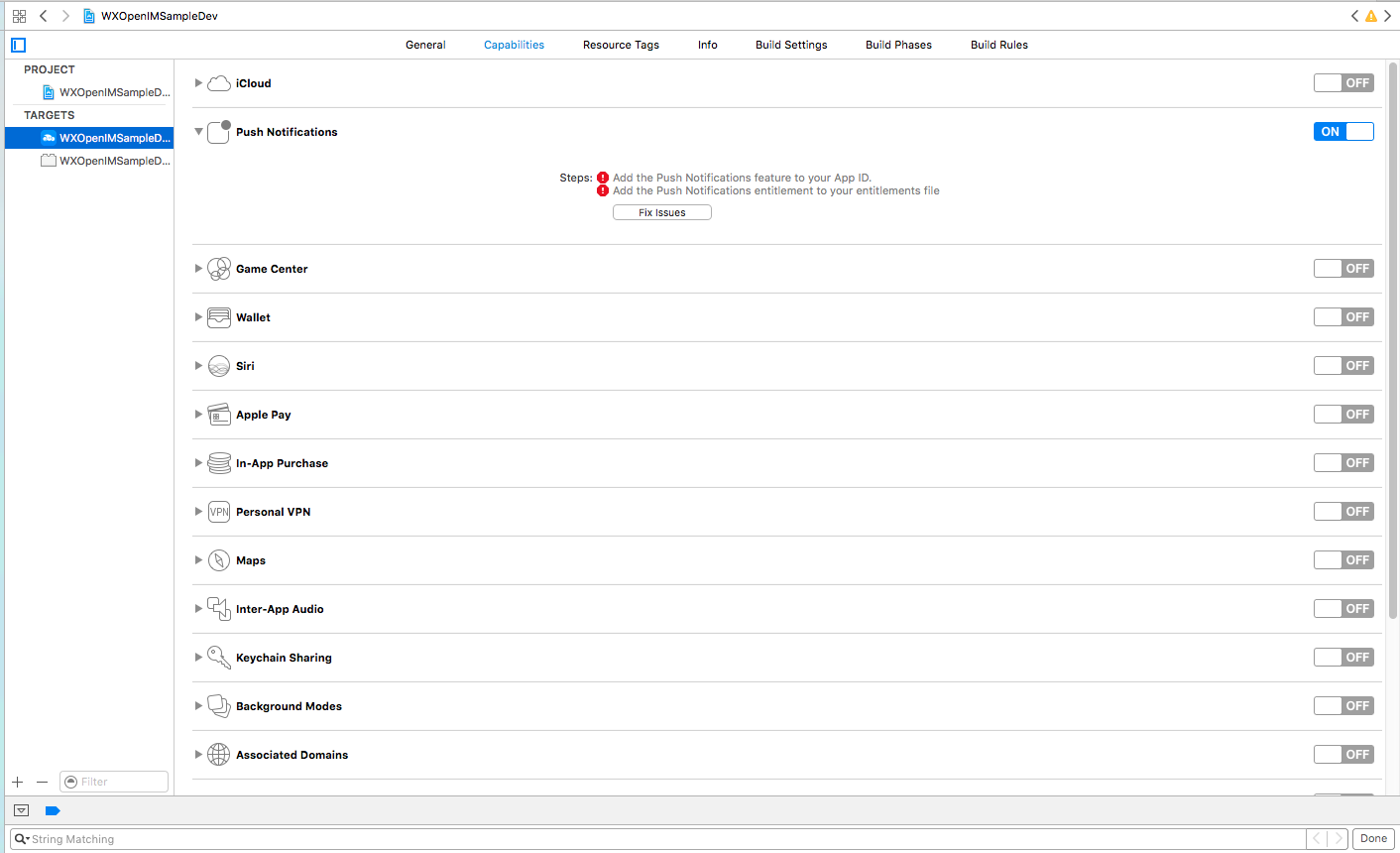Toggle the debug area disclosure button

21,810
